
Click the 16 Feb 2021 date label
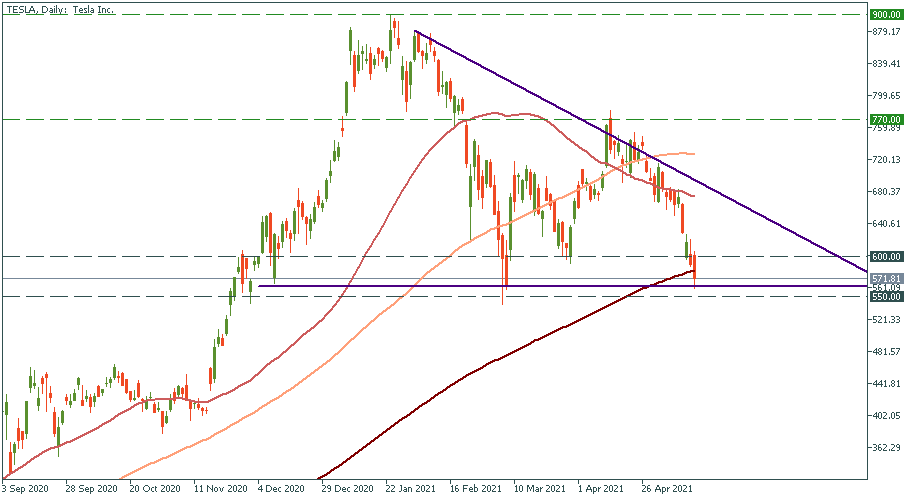[473, 490]
